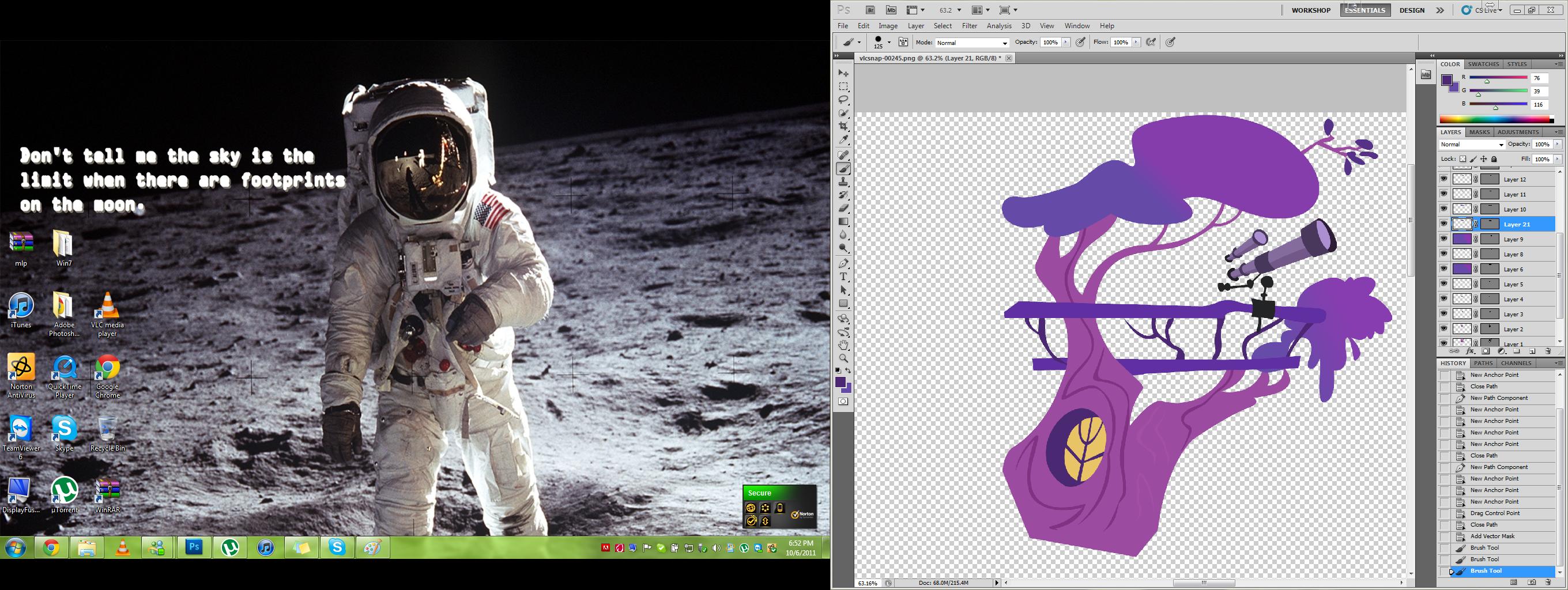Select the History Brush tool

pyautogui.click(x=843, y=195)
